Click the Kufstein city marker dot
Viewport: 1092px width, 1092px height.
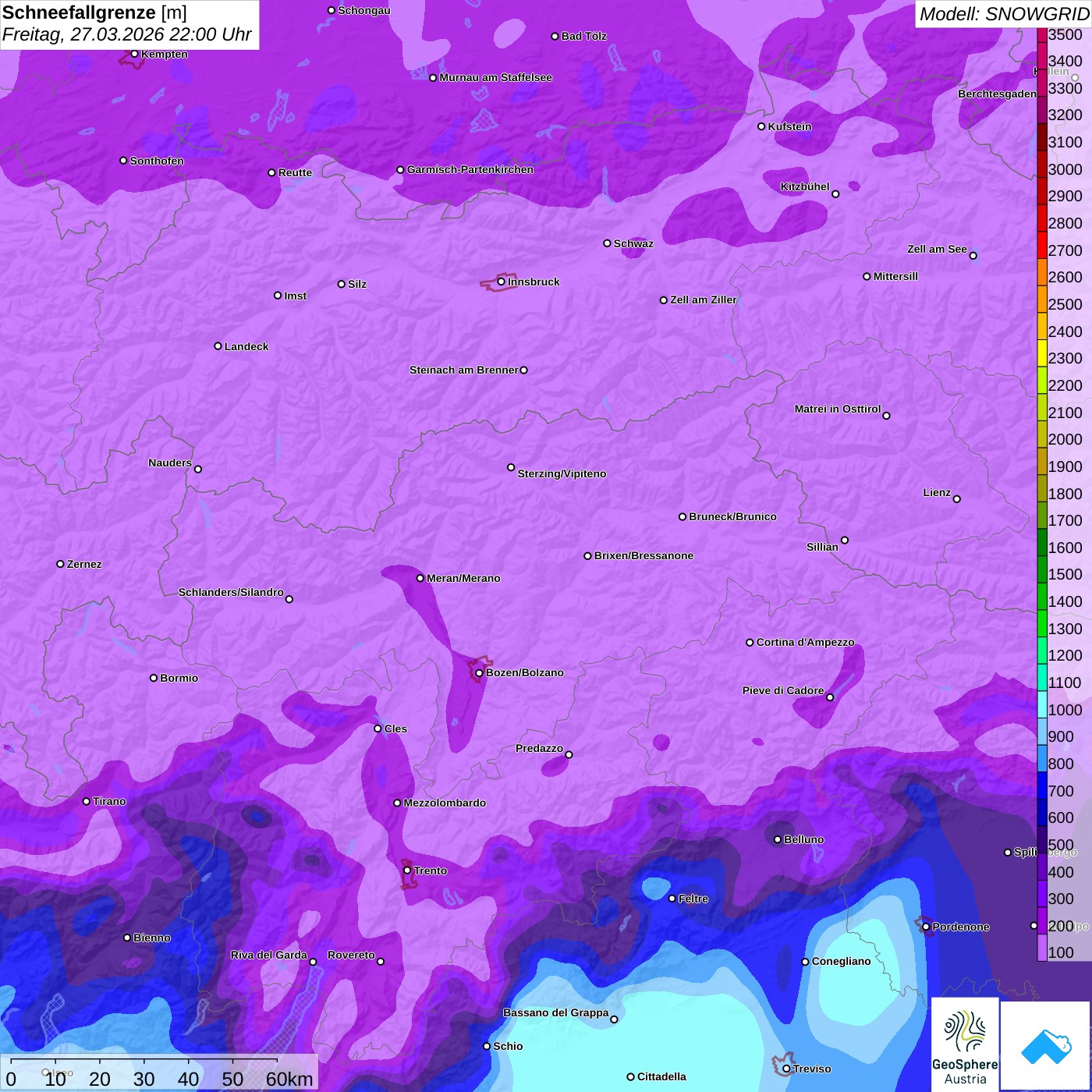tap(761, 126)
